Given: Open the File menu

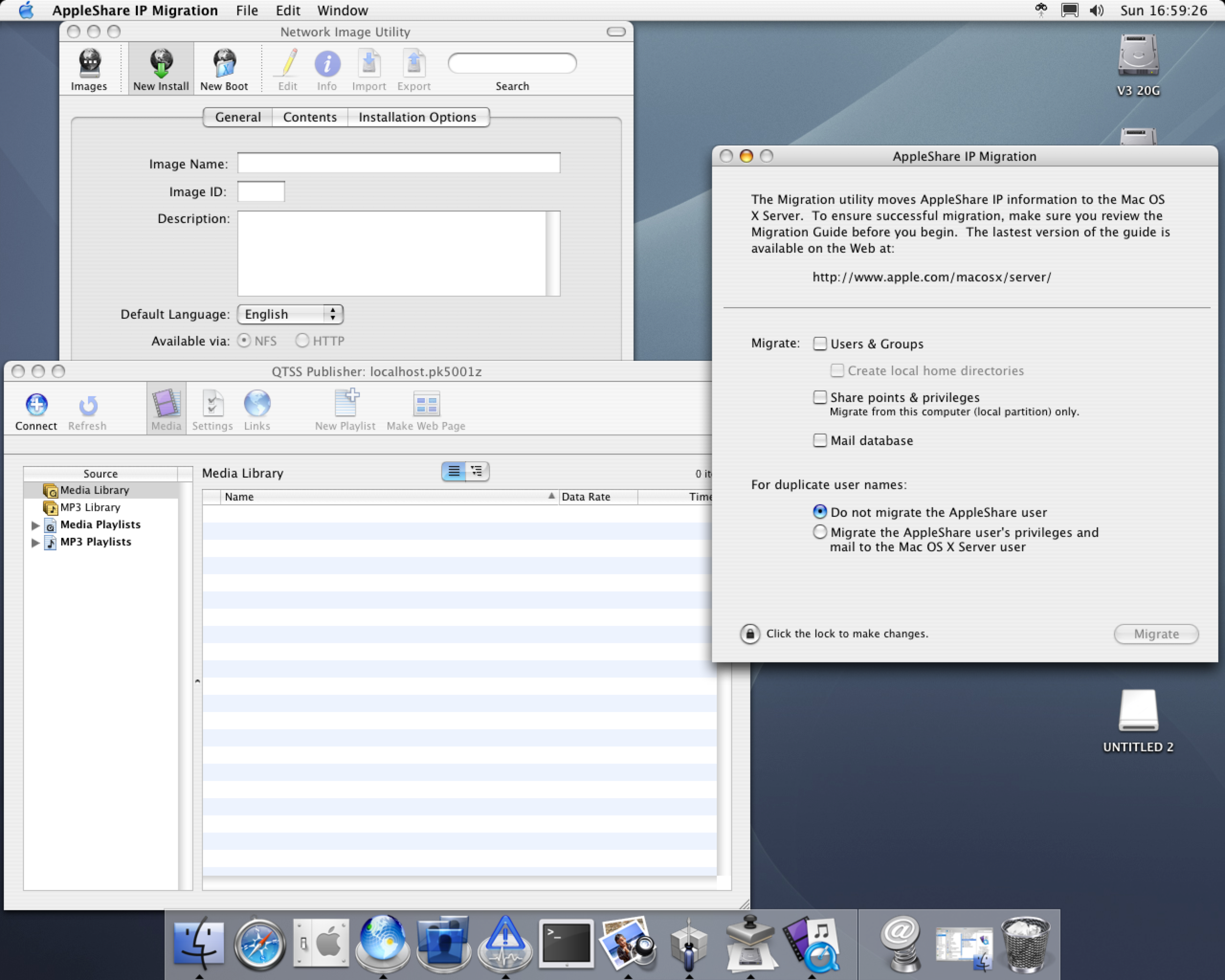Looking at the screenshot, I should point(246,10).
